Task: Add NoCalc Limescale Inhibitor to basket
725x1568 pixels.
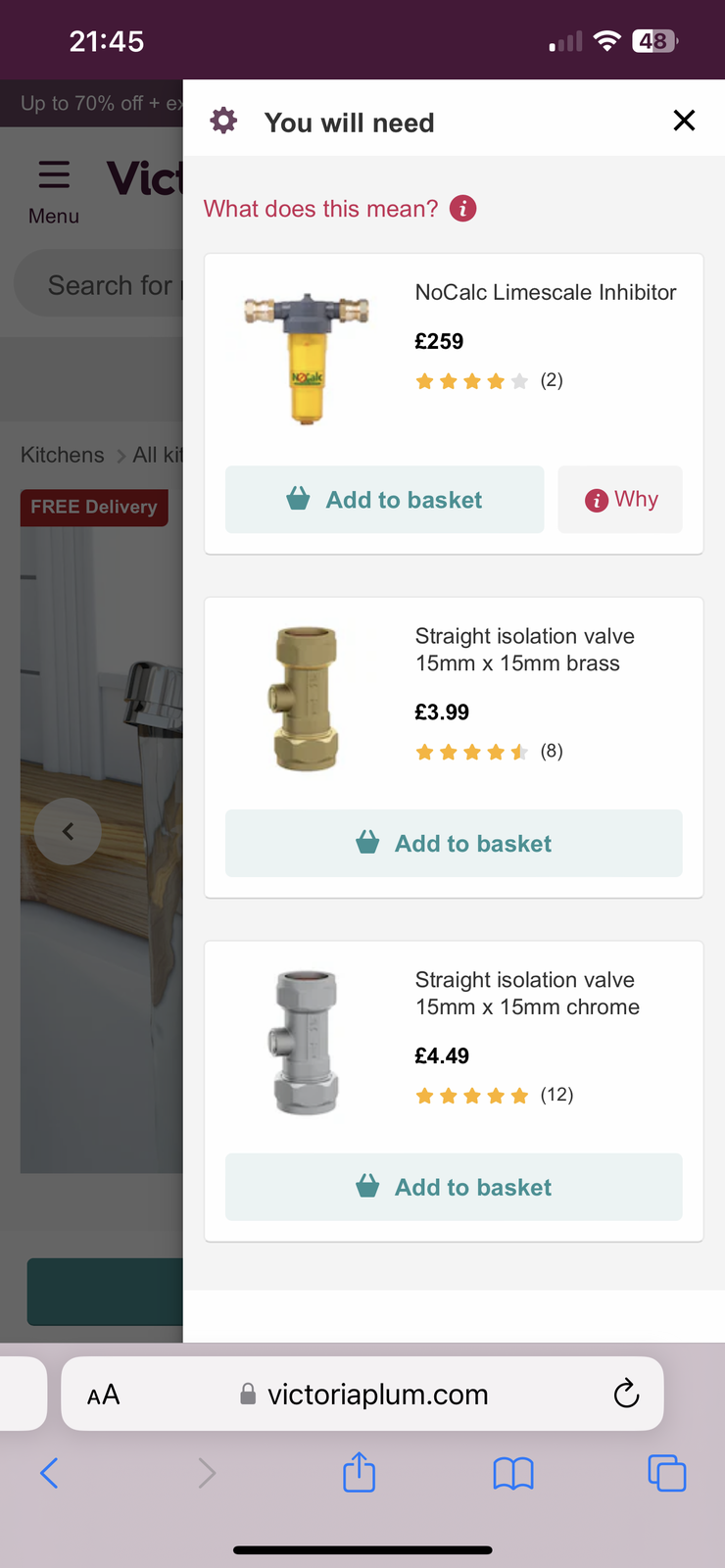Action: (384, 500)
